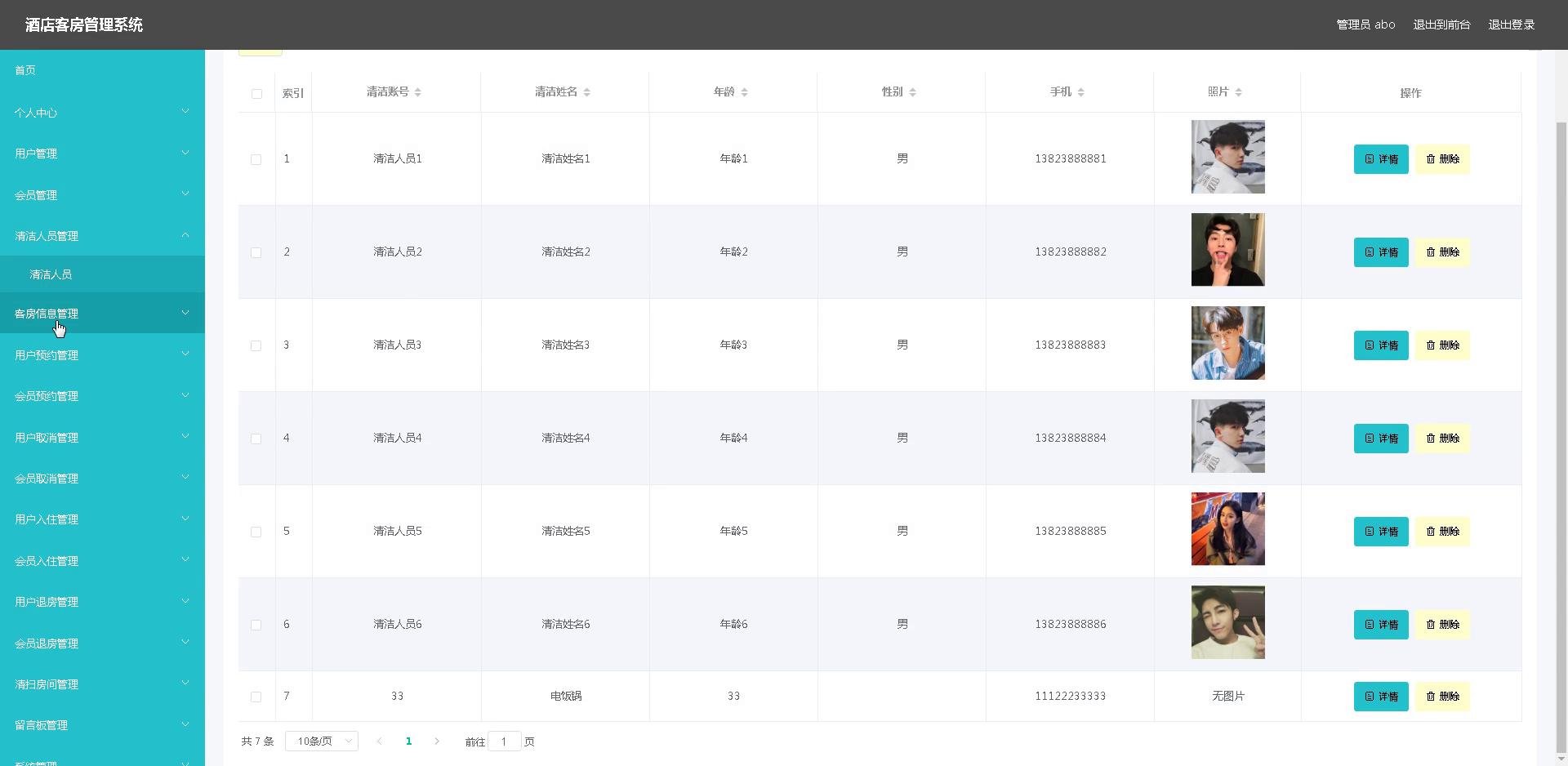Click the previous page arrow
Image resolution: width=1568 pixels, height=766 pixels.
point(380,742)
